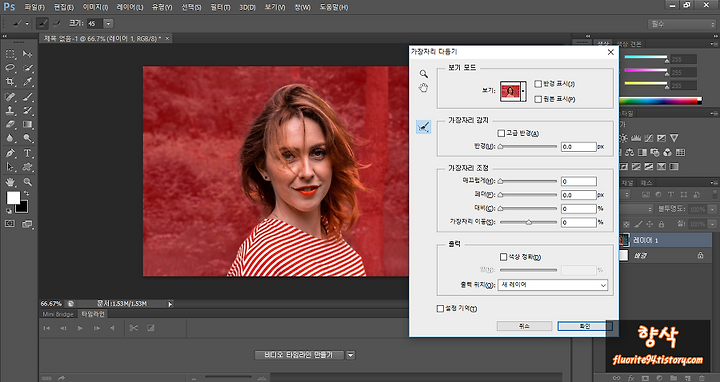Expand the video timeline creation options arrow
The image size is (720, 382).
pyautogui.click(x=350, y=355)
